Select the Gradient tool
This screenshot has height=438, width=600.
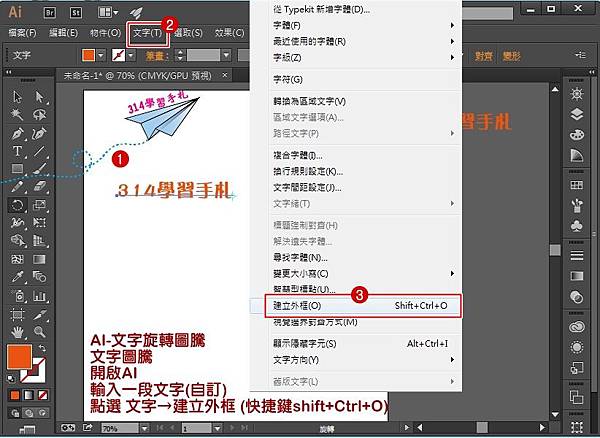pyautogui.click(x=39, y=259)
